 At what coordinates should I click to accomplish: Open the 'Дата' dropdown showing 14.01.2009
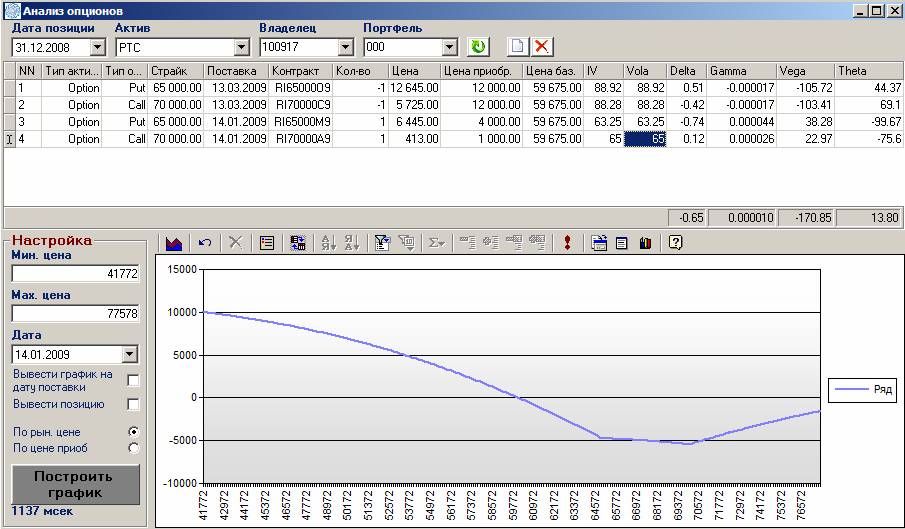tap(130, 354)
